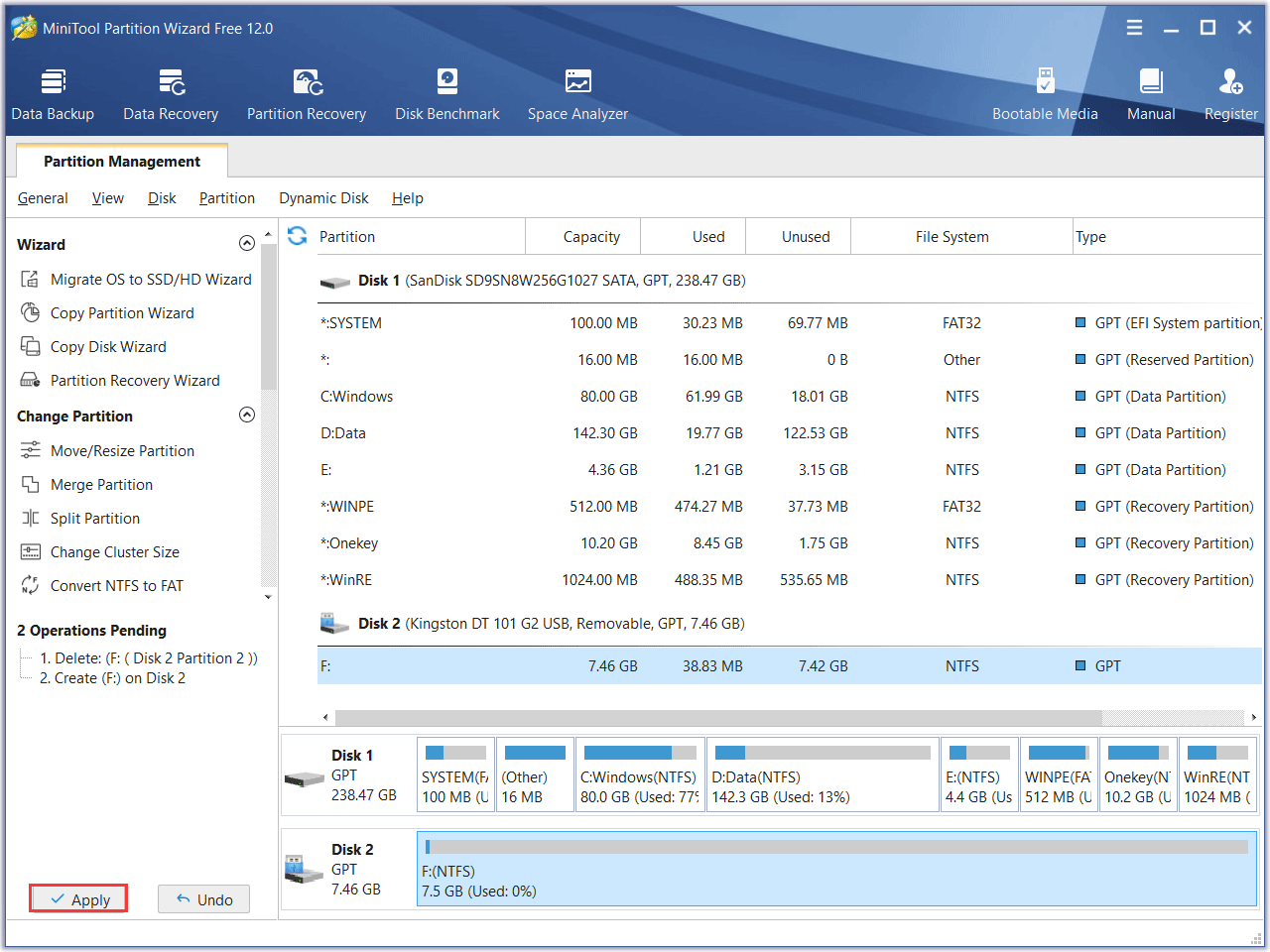Screen dimensions: 1270x952
Task: Sort by the Type column header
Action: click(1168, 237)
